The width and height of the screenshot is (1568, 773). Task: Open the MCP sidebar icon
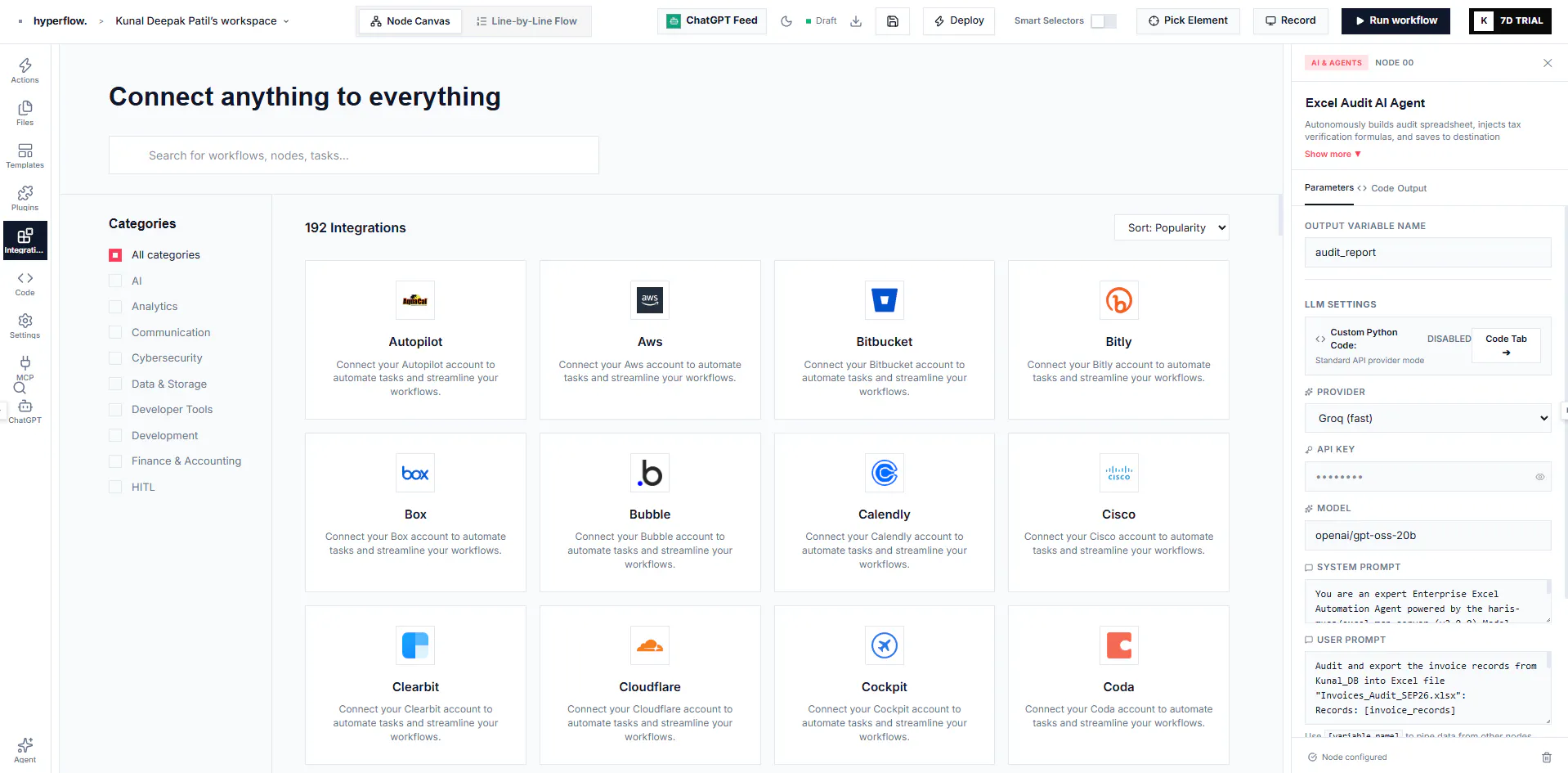[25, 368]
